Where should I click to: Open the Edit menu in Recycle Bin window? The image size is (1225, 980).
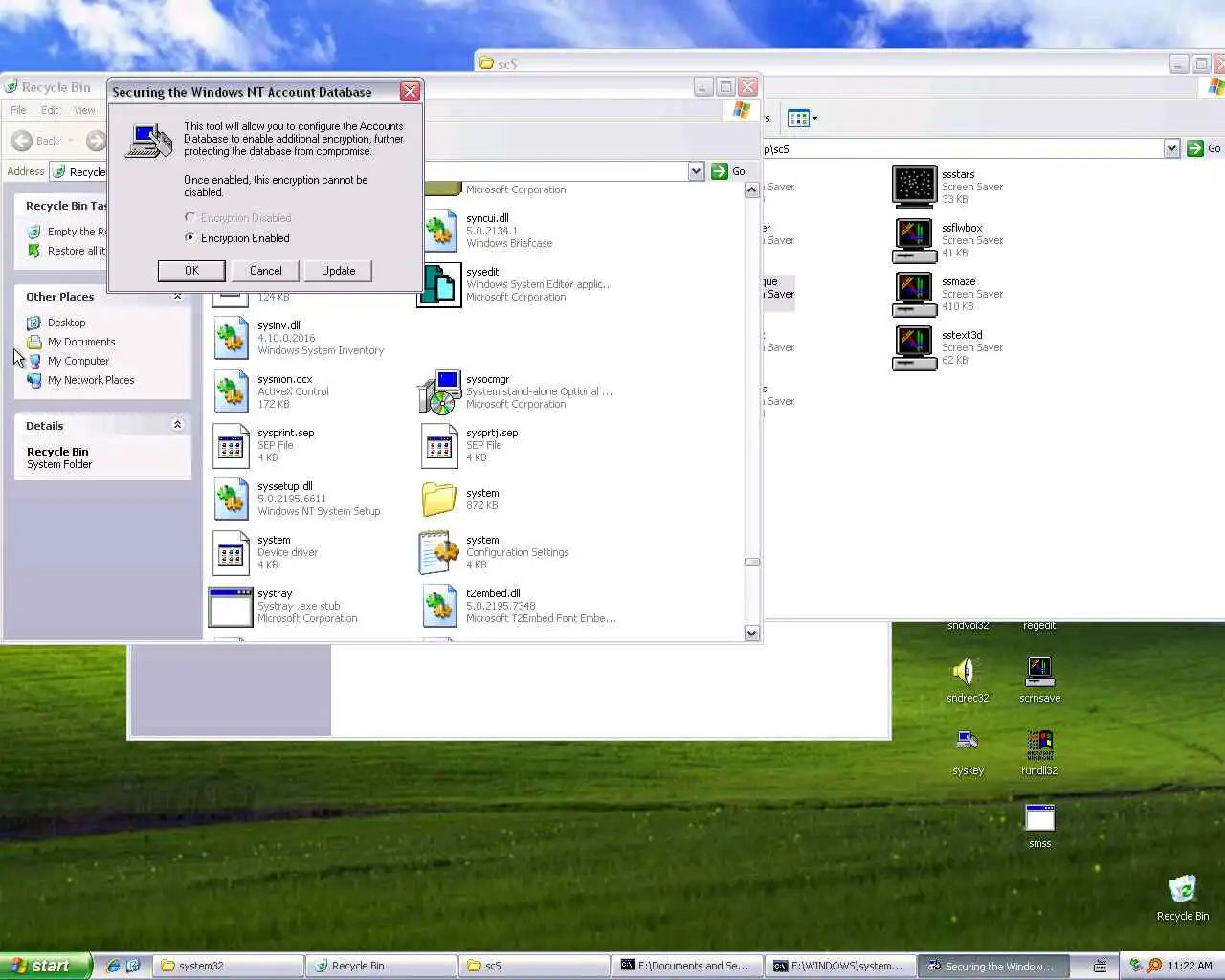[50, 110]
